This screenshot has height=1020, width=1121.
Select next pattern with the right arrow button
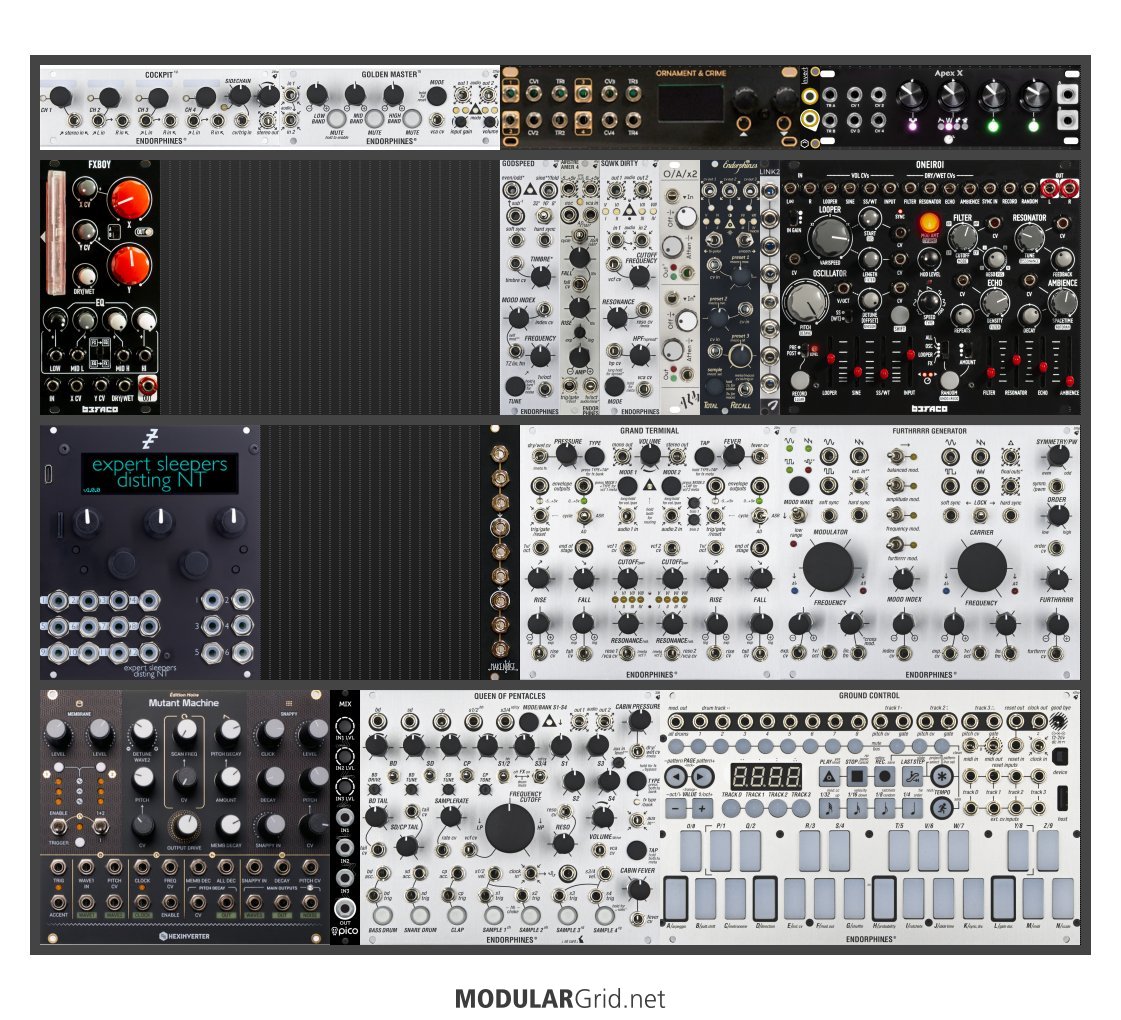[702, 776]
